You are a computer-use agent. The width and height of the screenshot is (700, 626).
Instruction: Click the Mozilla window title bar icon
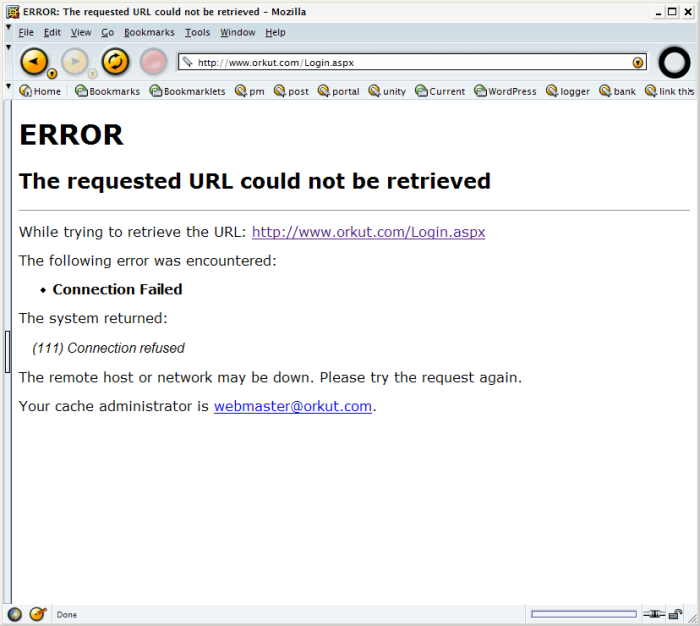(x=13, y=12)
